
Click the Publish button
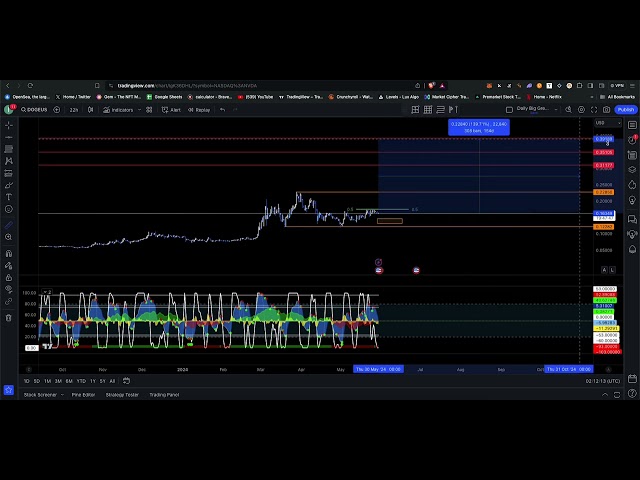point(626,110)
